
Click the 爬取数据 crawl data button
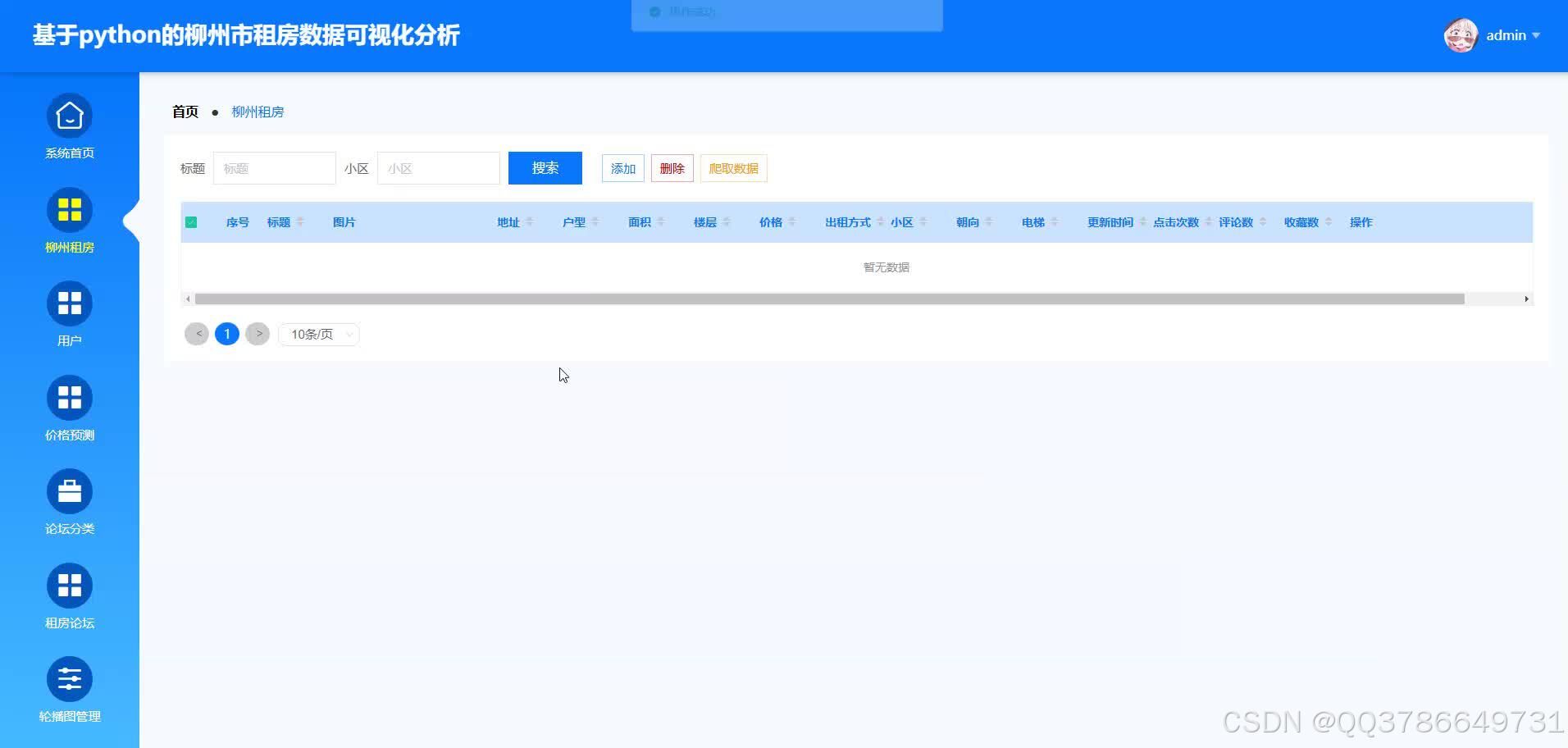pos(732,167)
